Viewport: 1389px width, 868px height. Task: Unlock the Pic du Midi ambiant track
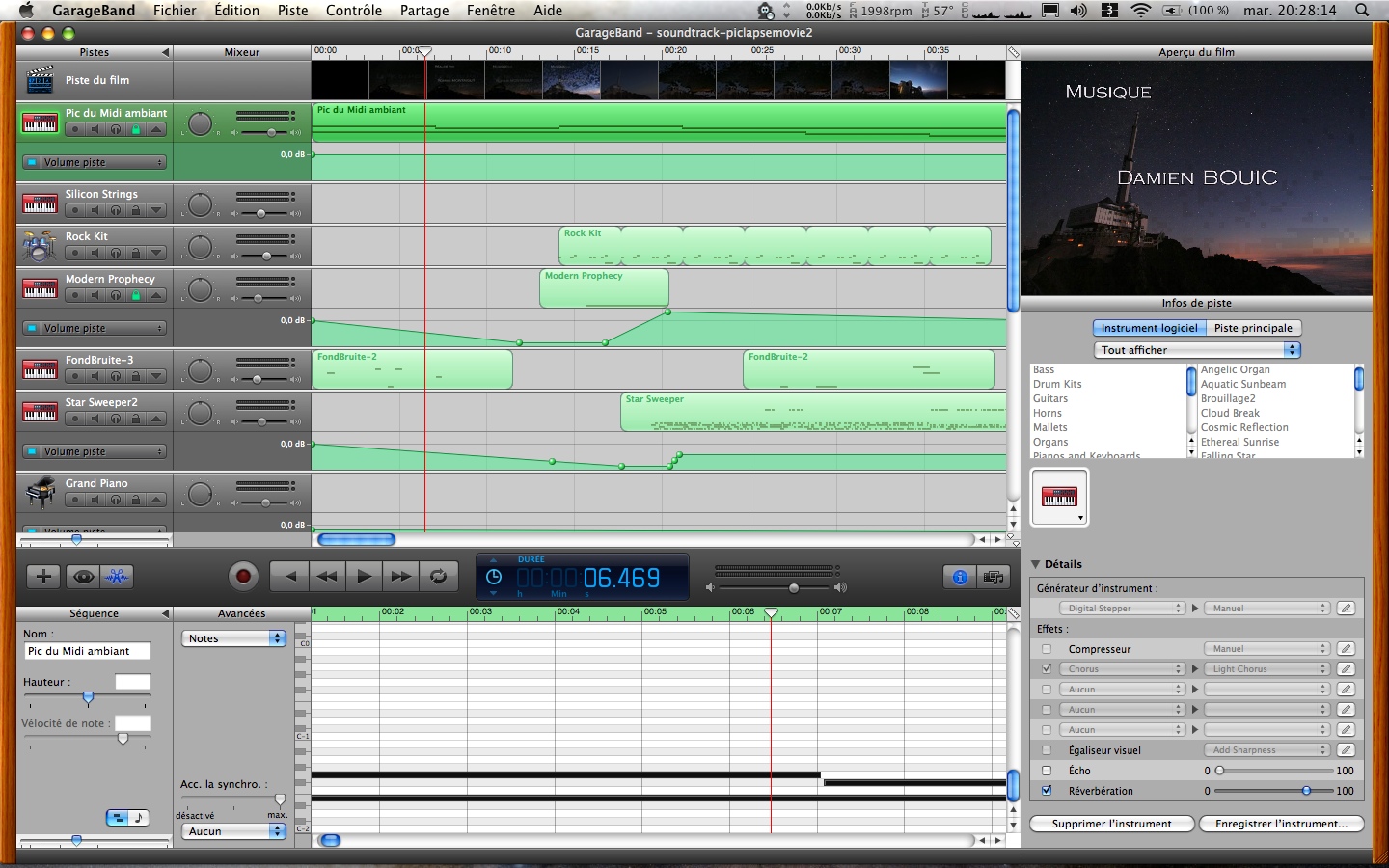[135, 129]
